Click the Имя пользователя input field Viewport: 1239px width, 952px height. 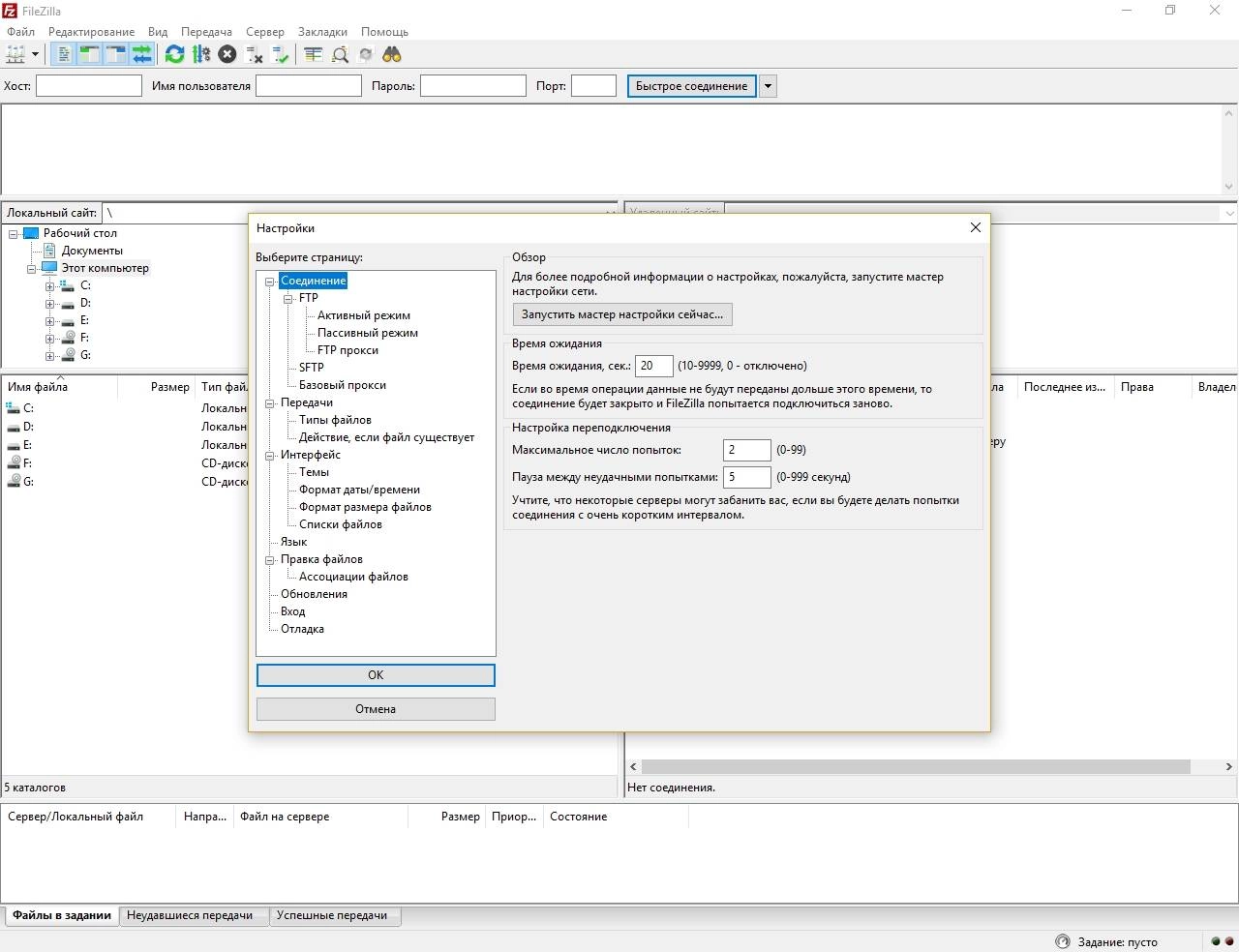pyautogui.click(x=309, y=86)
